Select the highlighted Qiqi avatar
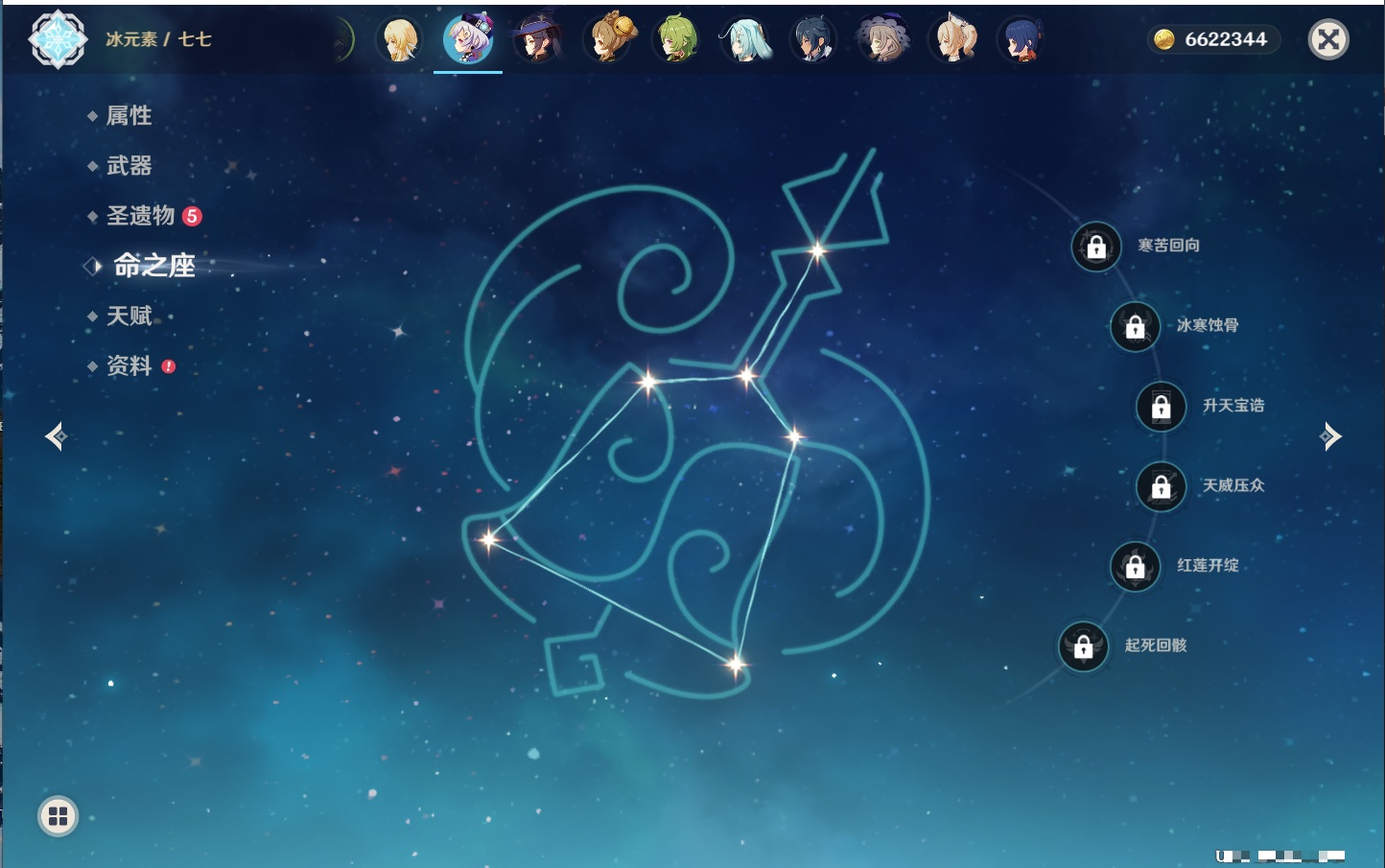The height and width of the screenshot is (868, 1385). click(468, 39)
